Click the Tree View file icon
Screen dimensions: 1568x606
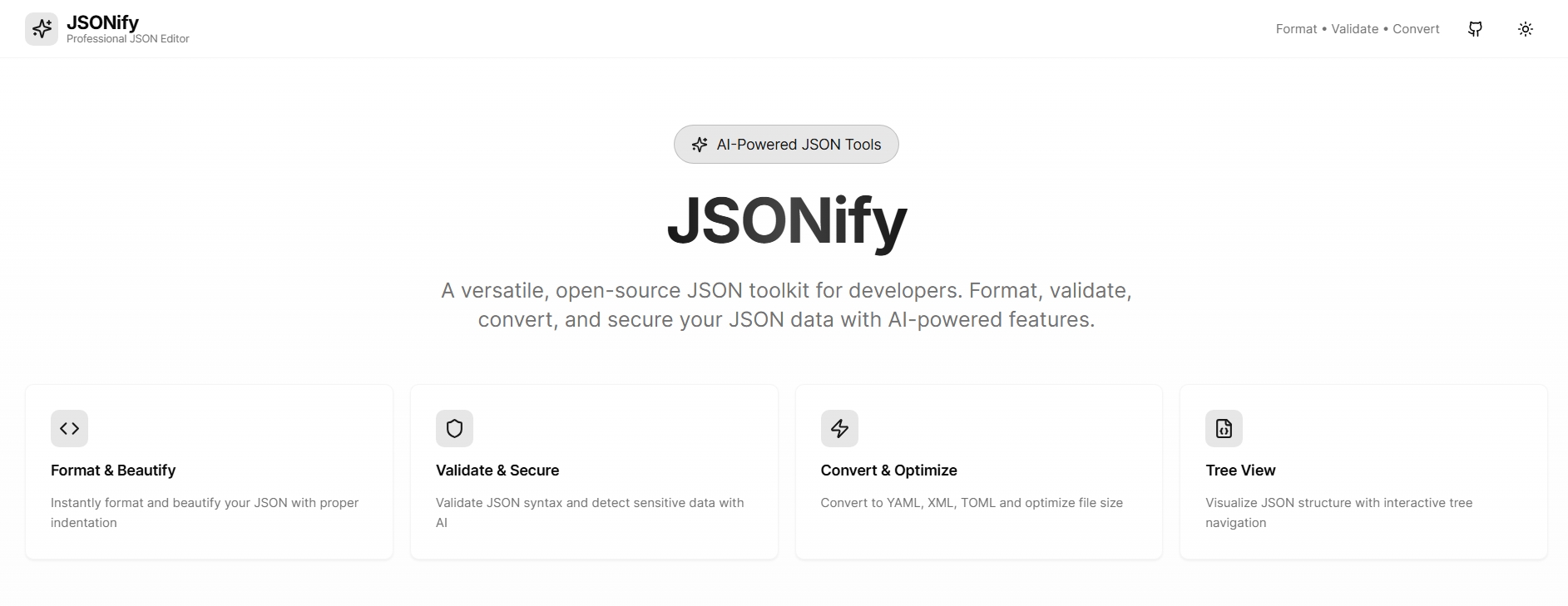coord(1223,429)
